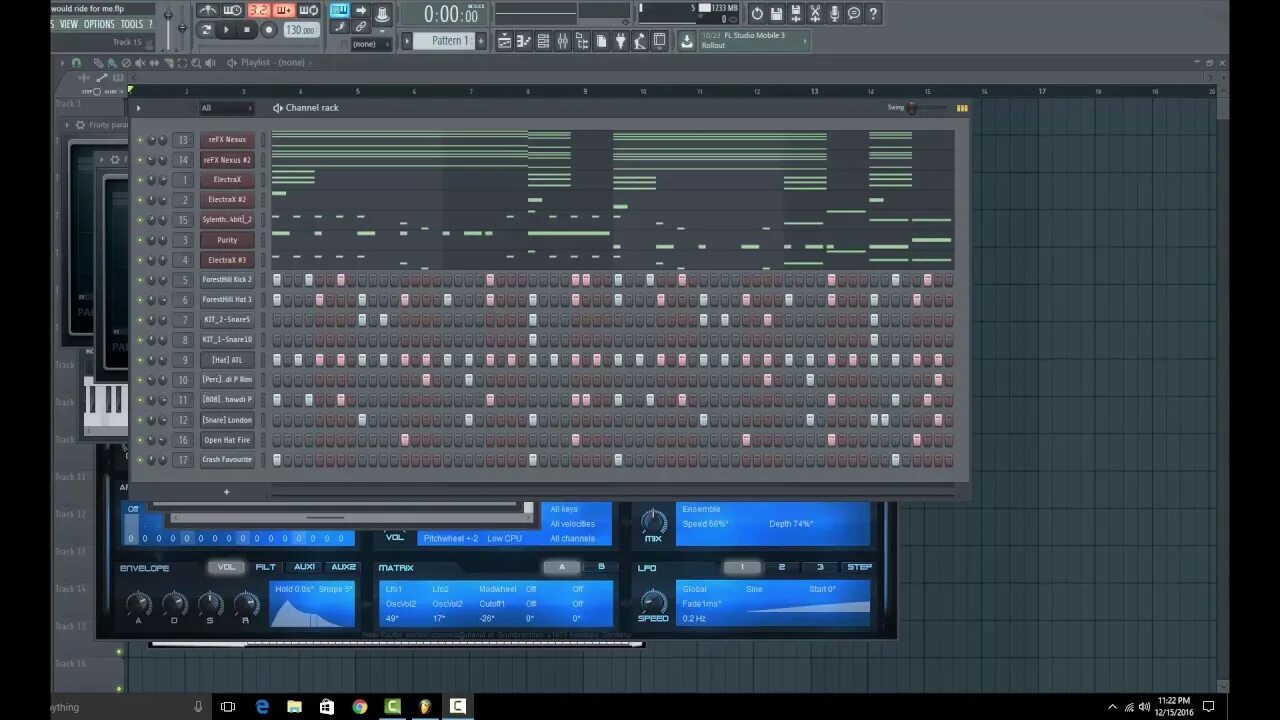Toggle wait for input before recording
The width and height of the screenshot is (1280, 720).
[232, 10]
